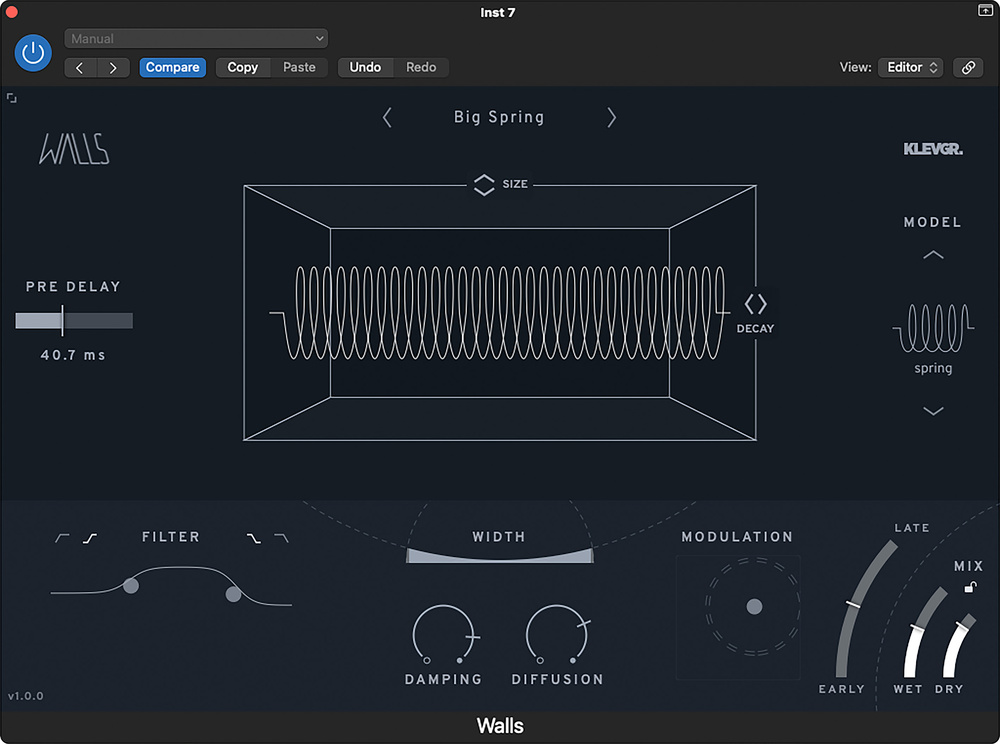Toggle the MIX lock icon

968,588
